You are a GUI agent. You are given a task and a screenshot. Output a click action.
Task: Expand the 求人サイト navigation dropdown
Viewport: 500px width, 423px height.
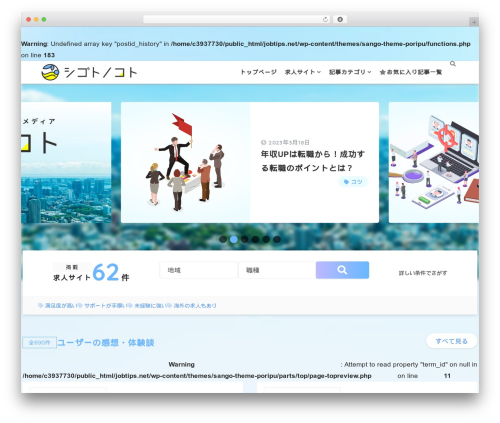pos(302,72)
